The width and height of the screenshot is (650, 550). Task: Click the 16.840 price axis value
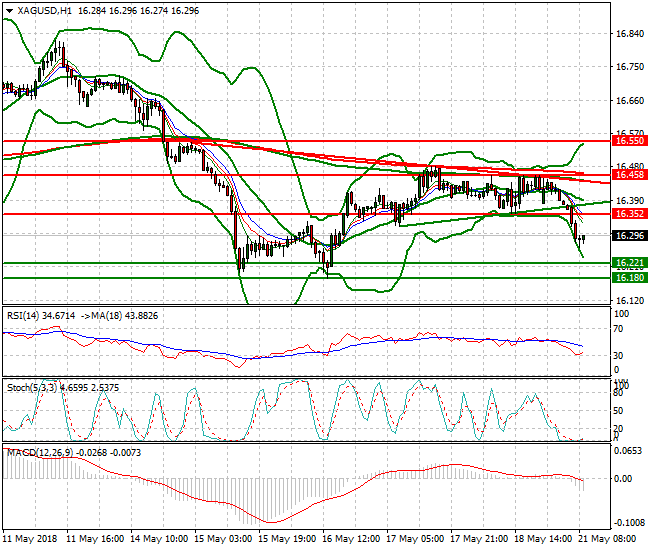[630, 34]
